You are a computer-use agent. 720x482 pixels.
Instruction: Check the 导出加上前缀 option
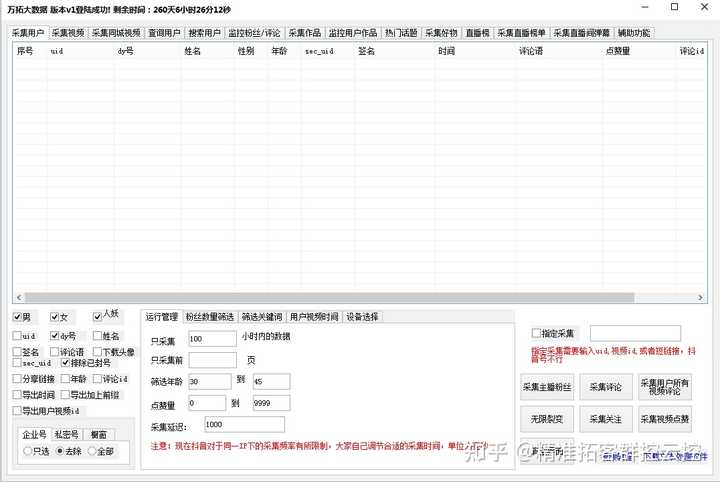(x=65, y=394)
